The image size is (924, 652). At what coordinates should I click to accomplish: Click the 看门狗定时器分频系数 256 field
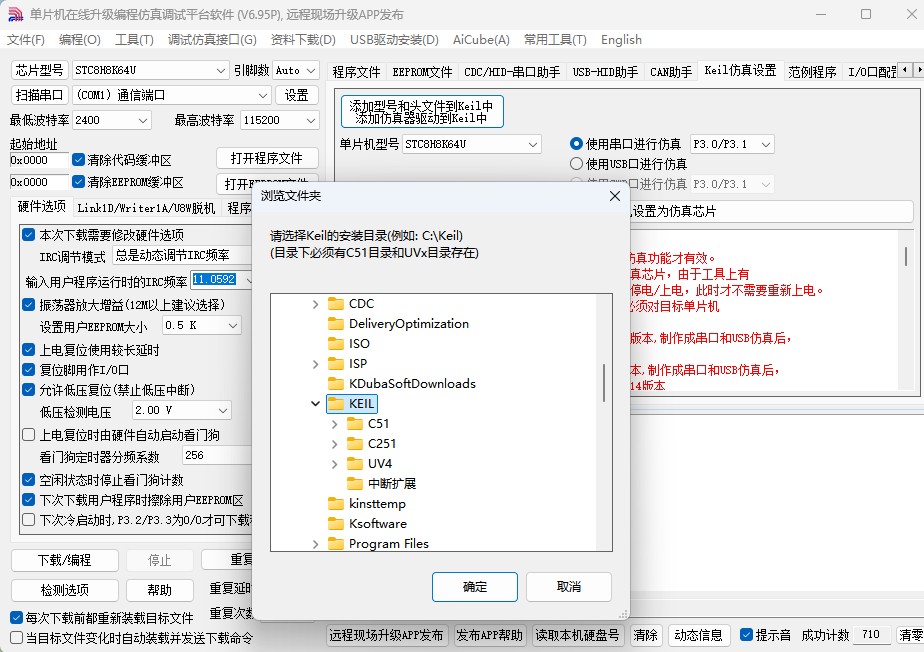pos(217,456)
